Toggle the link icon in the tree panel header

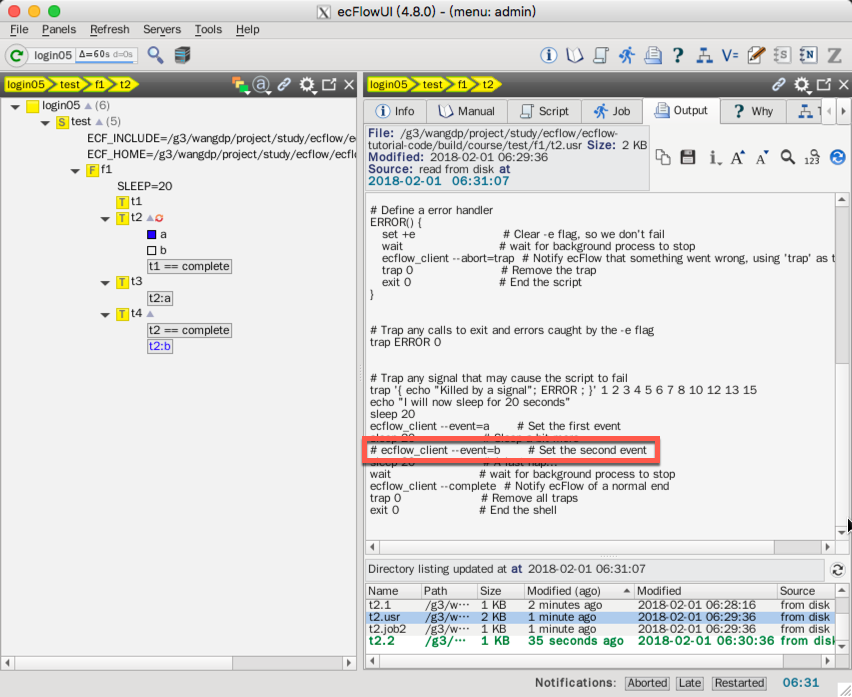284,84
